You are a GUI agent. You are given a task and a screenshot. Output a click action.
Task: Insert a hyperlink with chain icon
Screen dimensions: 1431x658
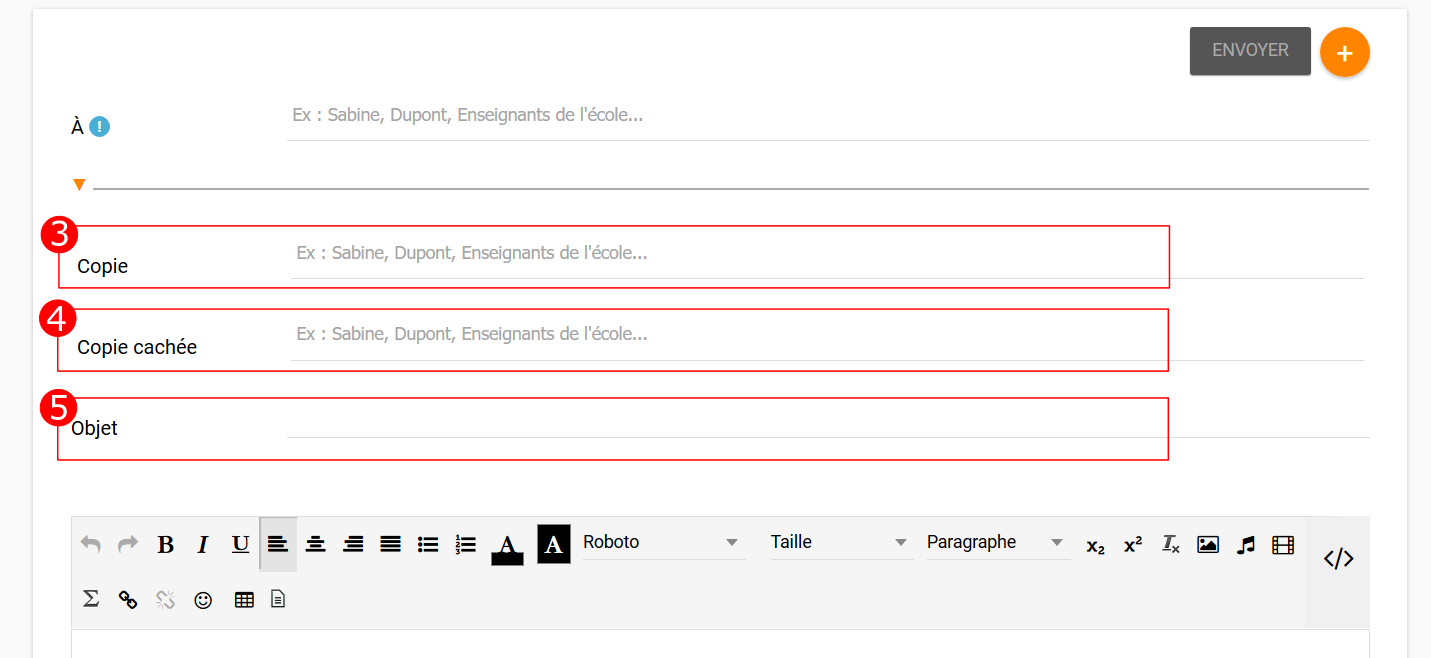[128, 600]
